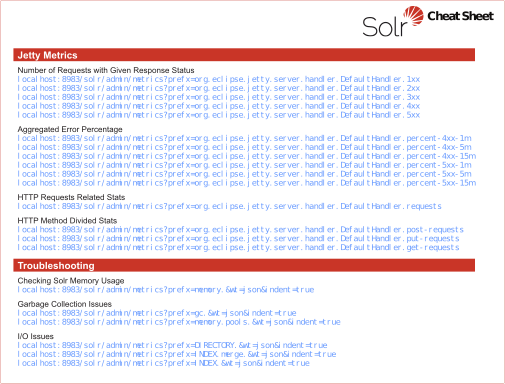Select the 'Garbage Collection Issues' heading

point(65,304)
